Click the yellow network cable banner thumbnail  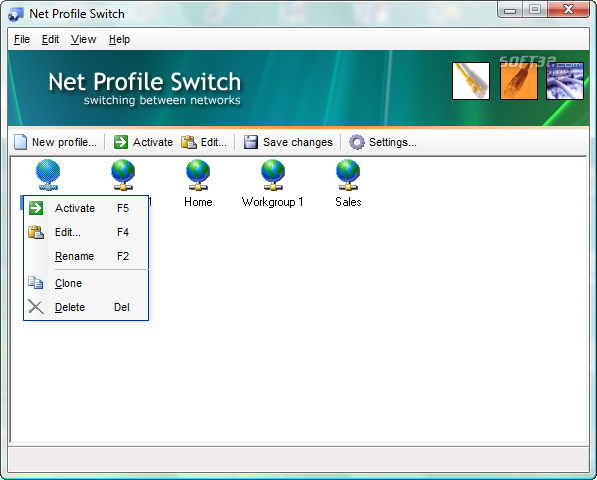click(x=471, y=81)
